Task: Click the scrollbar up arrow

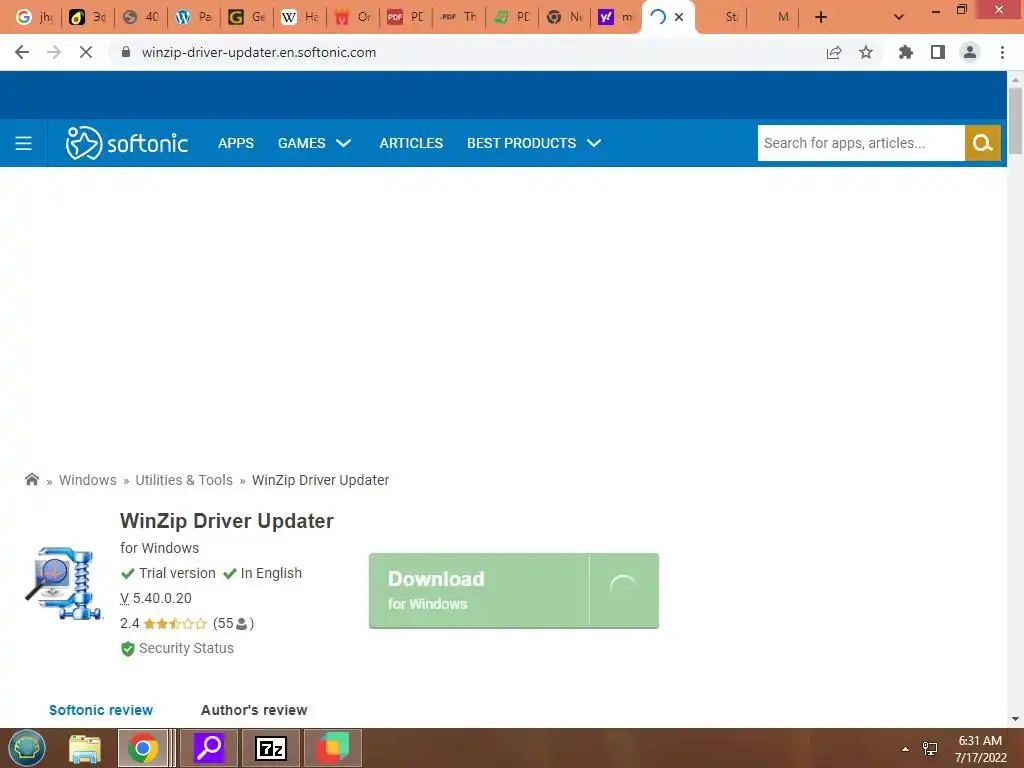Action: (1015, 79)
